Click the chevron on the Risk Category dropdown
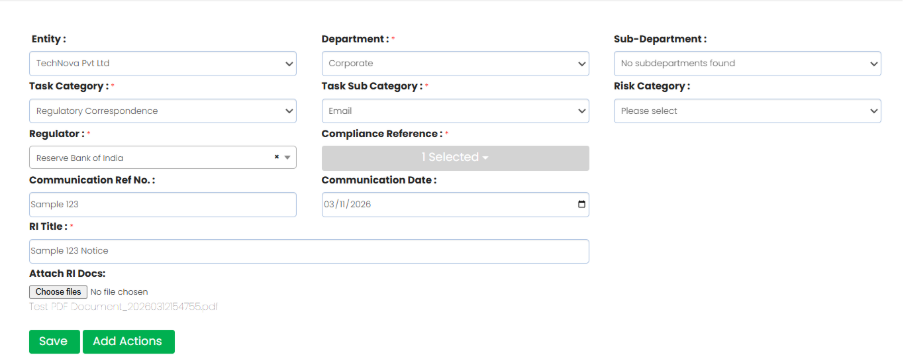903x363 pixels. point(874,111)
